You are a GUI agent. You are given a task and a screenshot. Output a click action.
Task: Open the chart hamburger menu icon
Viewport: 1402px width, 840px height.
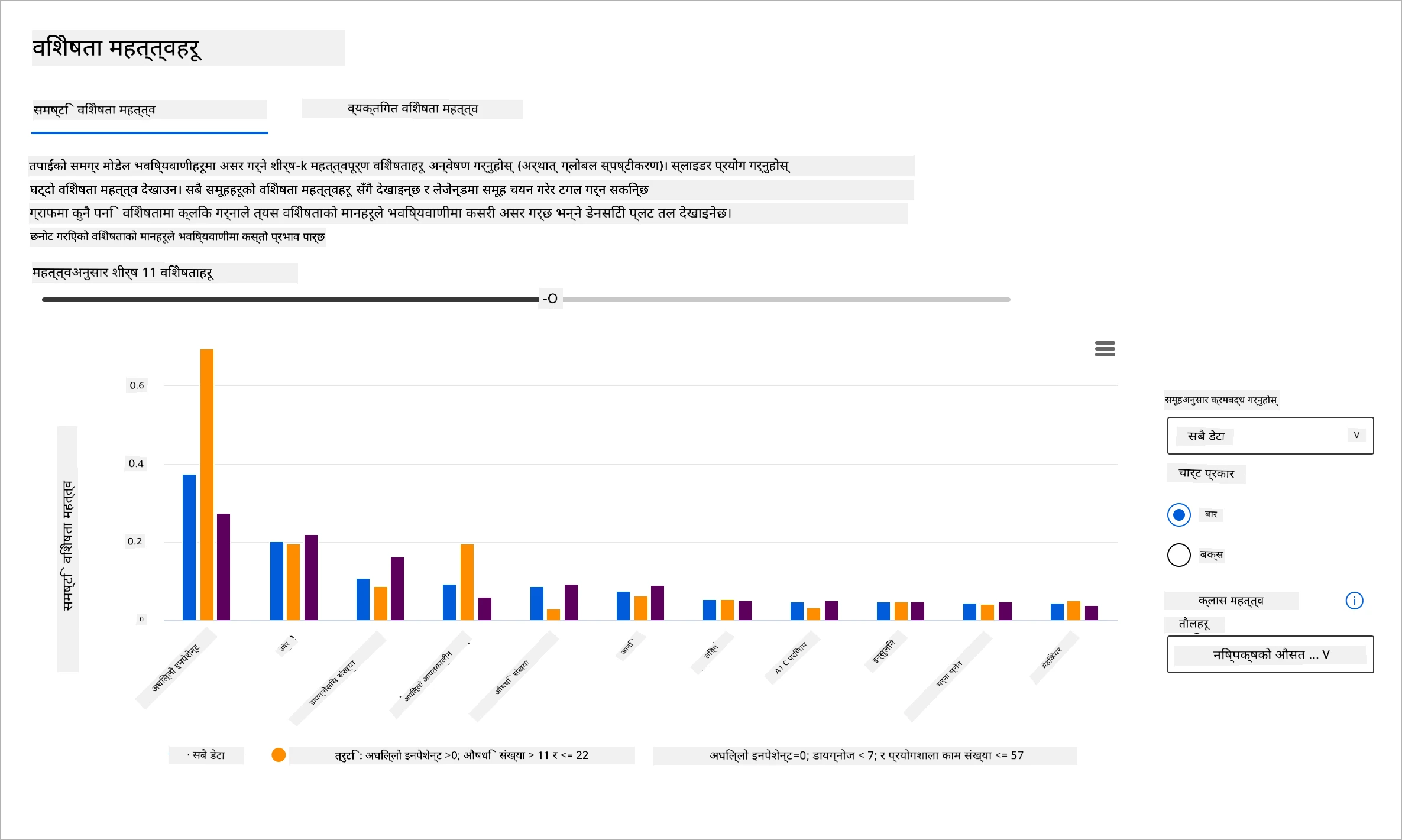[x=1105, y=349]
